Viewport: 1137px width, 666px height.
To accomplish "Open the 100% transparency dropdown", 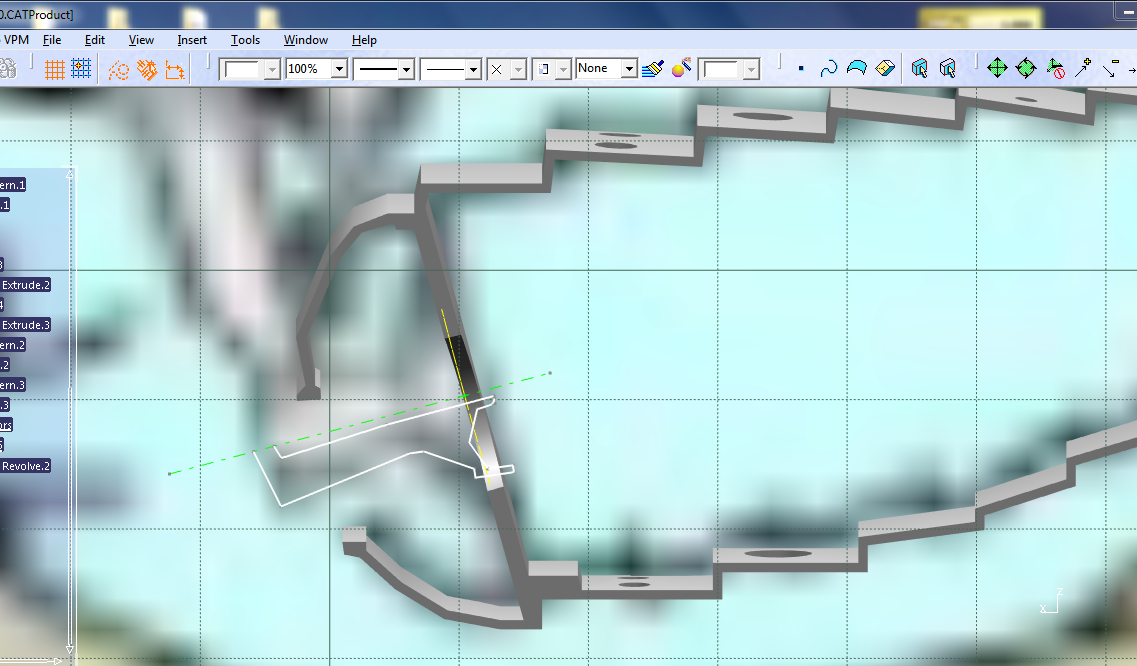I will (339, 69).
